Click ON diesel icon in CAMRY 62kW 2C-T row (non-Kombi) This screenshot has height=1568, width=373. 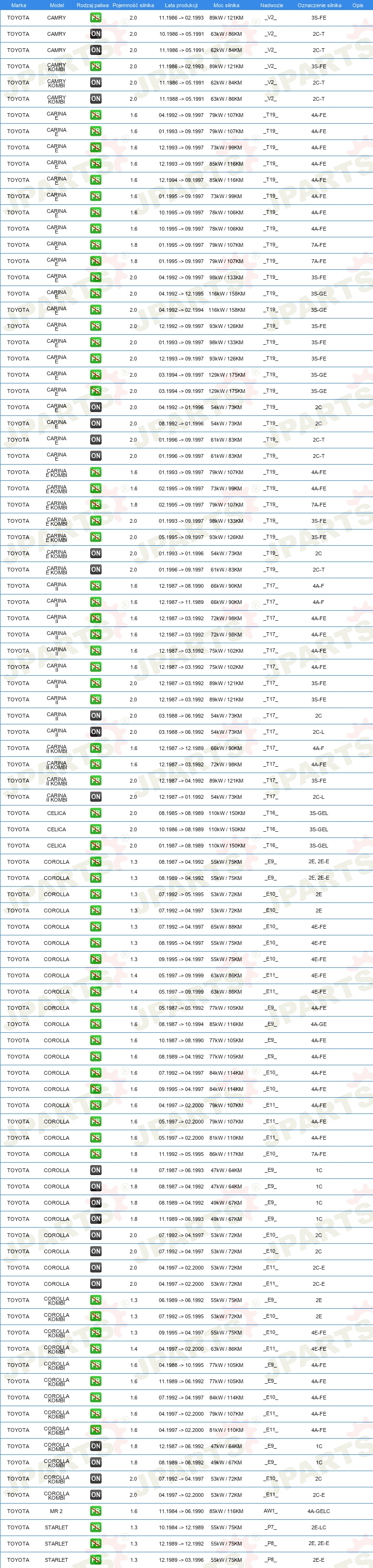pos(95,50)
